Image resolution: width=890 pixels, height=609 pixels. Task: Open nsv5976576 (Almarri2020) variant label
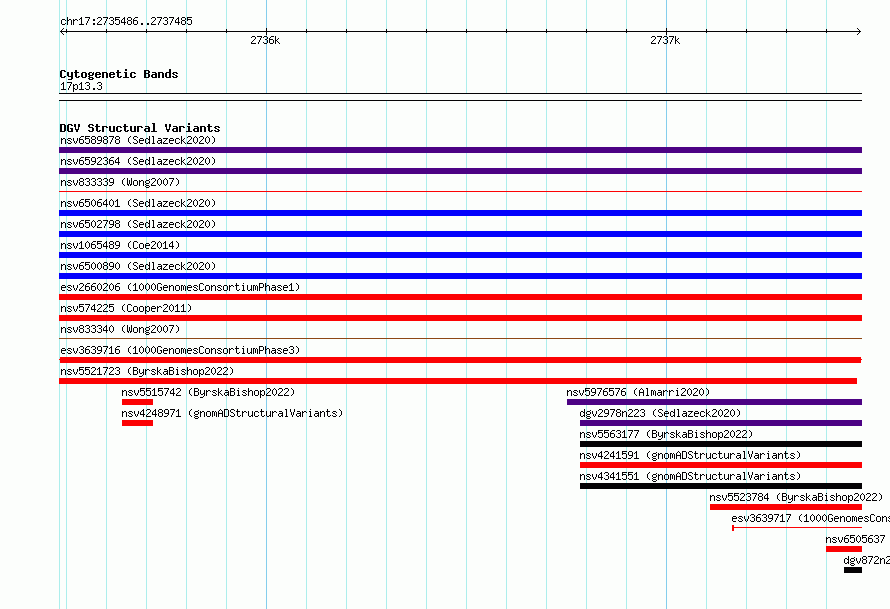click(x=638, y=392)
